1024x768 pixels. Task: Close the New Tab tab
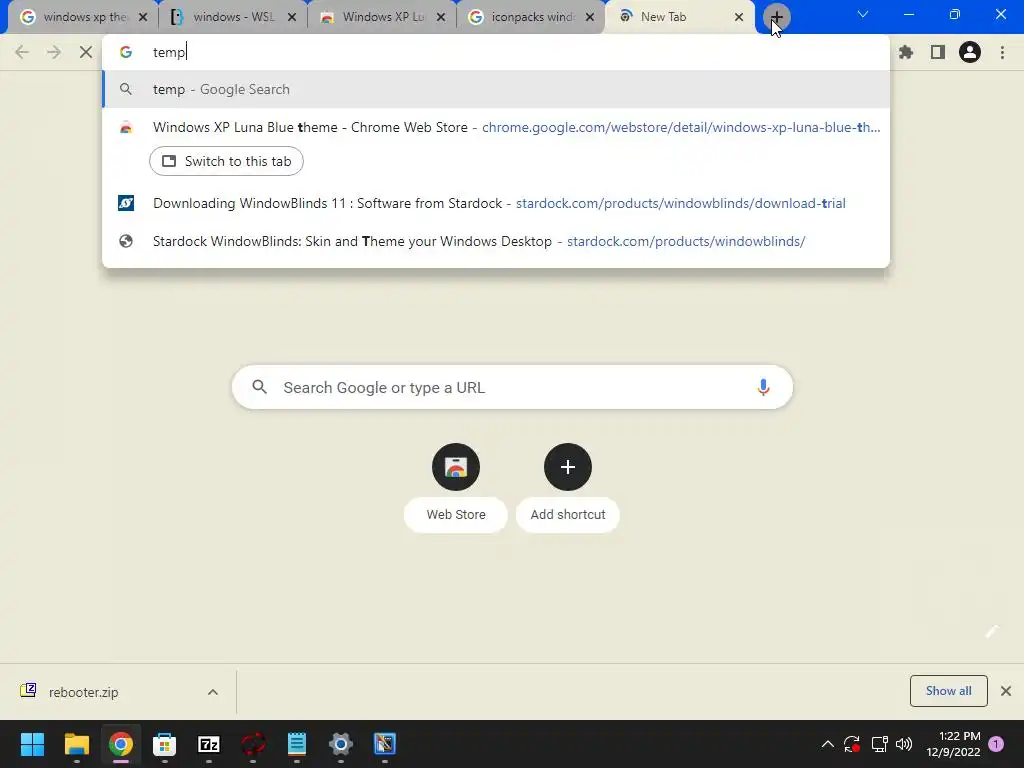pos(739,17)
